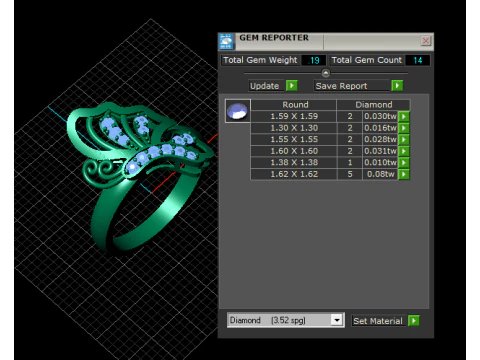The image size is (480, 360).
Task: Click the green arrow for 1.30 X 1.30 row
Action: point(404,128)
